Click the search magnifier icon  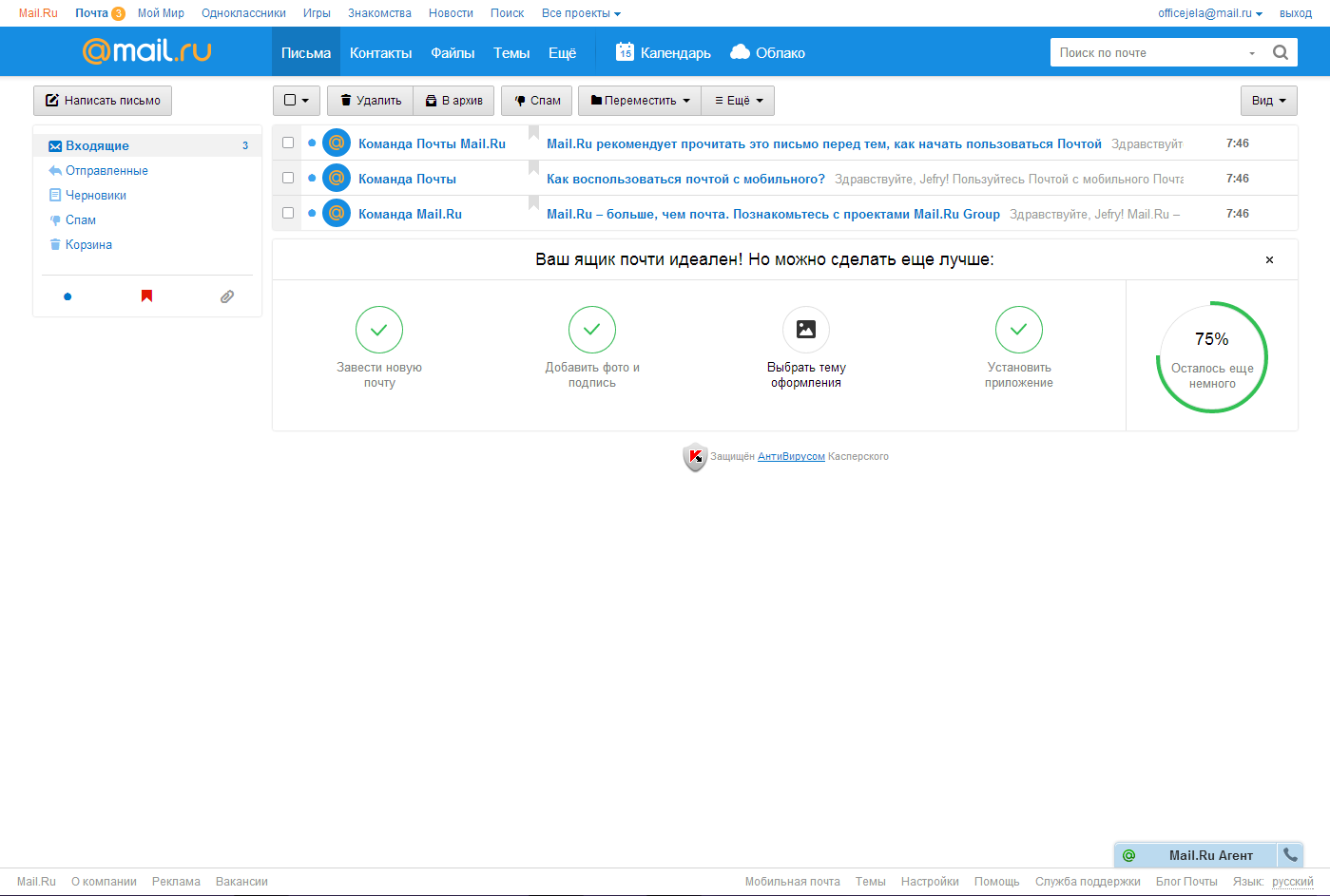tap(1281, 53)
